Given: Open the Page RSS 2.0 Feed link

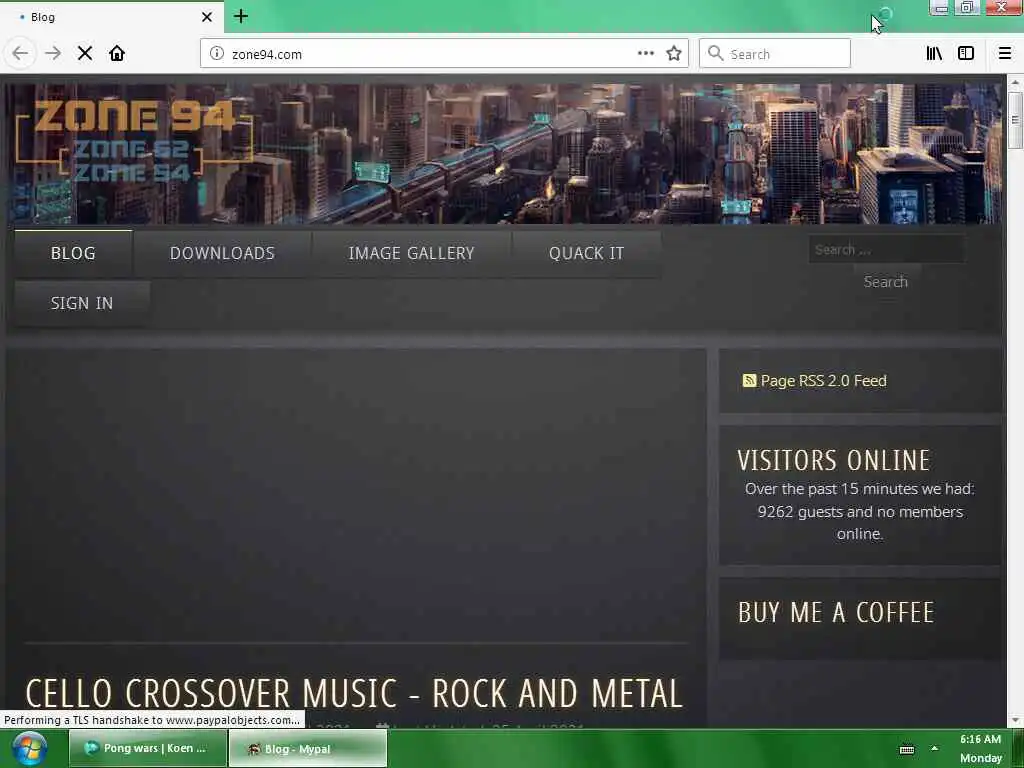Looking at the screenshot, I should [x=824, y=381].
